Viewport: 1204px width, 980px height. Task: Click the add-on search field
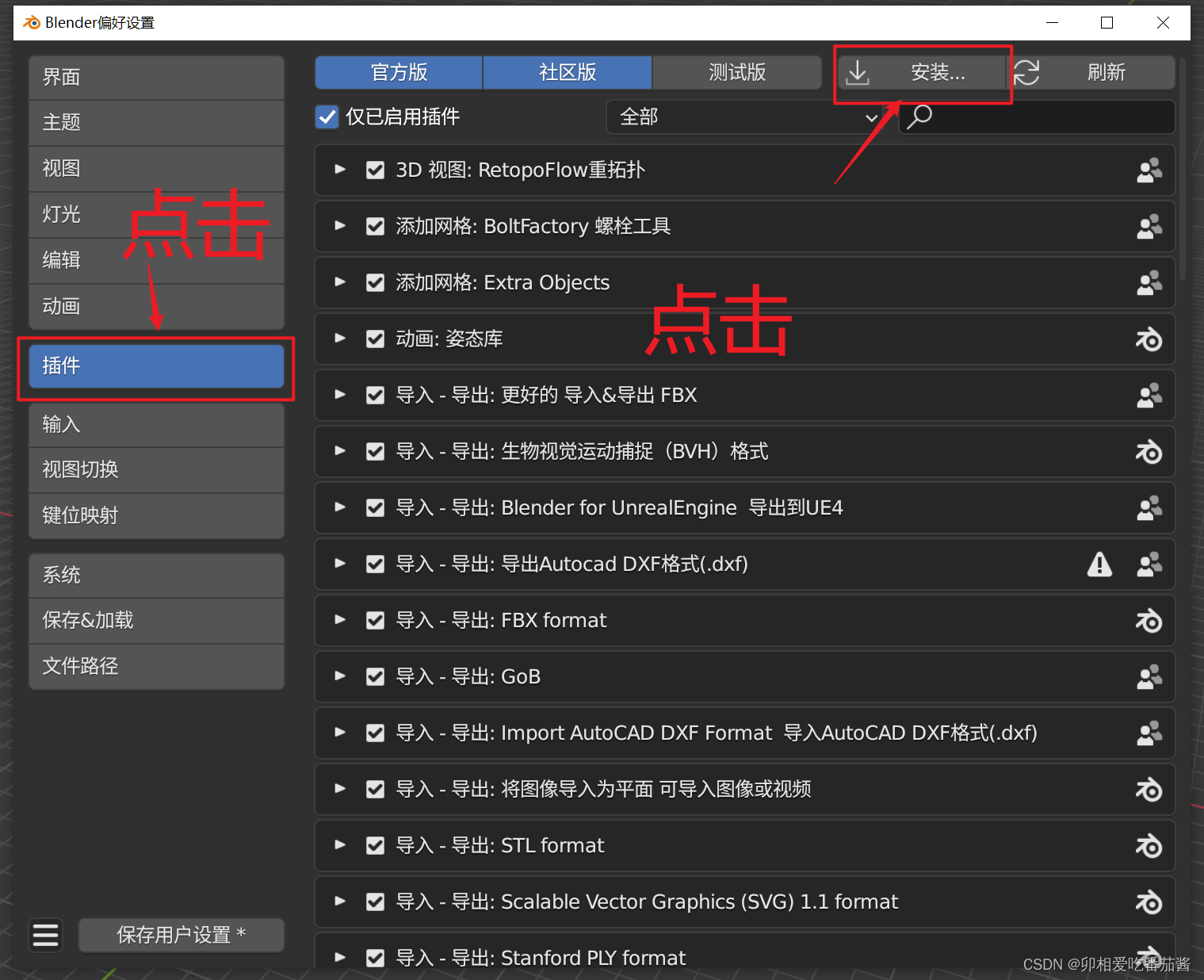pos(1037,117)
